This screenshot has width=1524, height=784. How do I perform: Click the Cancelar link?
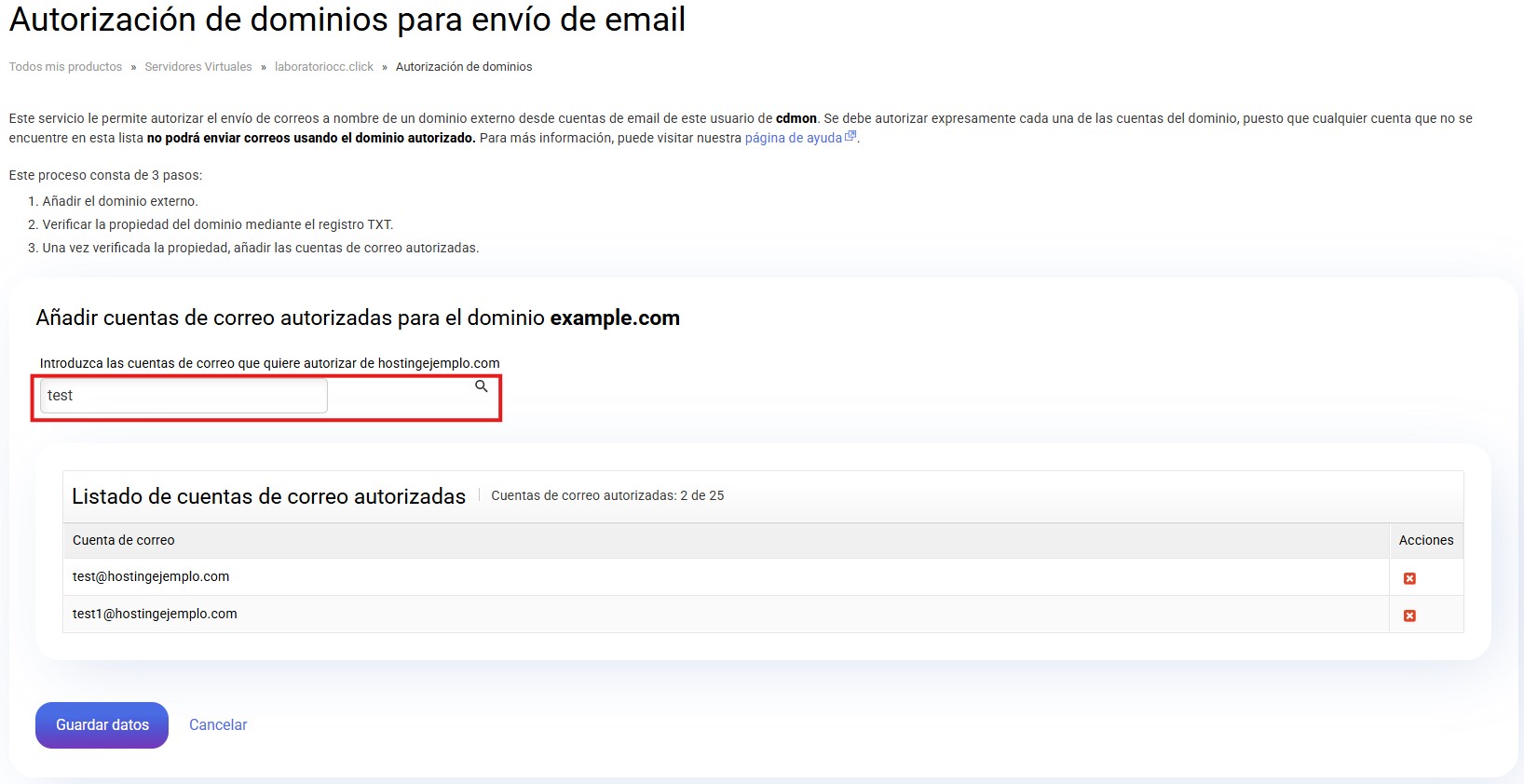click(218, 725)
